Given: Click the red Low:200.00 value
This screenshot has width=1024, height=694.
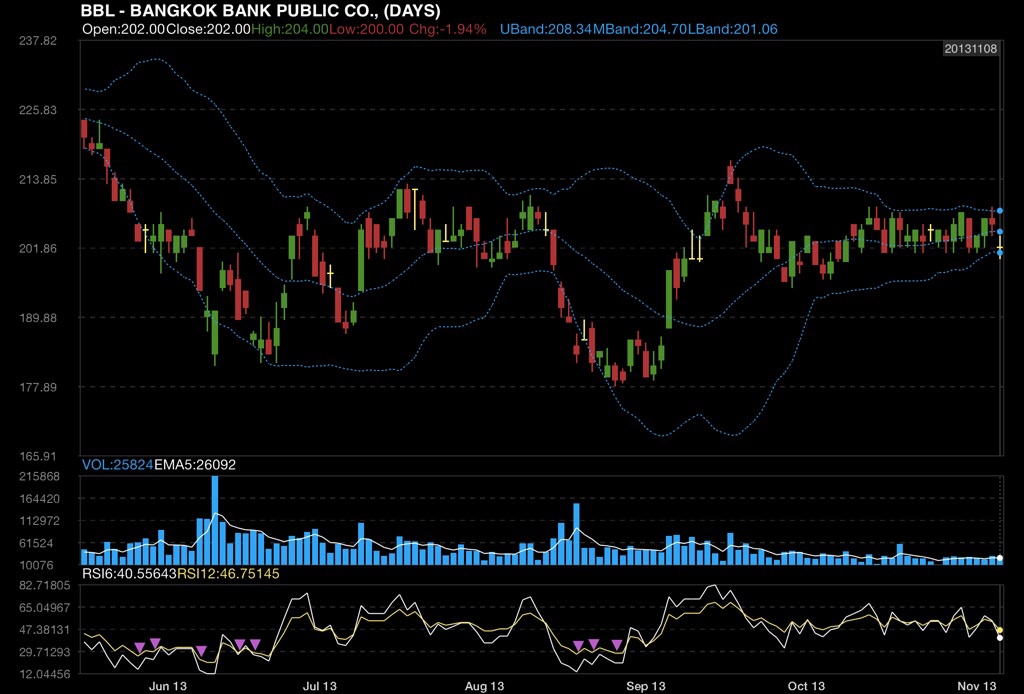Looking at the screenshot, I should pos(366,29).
